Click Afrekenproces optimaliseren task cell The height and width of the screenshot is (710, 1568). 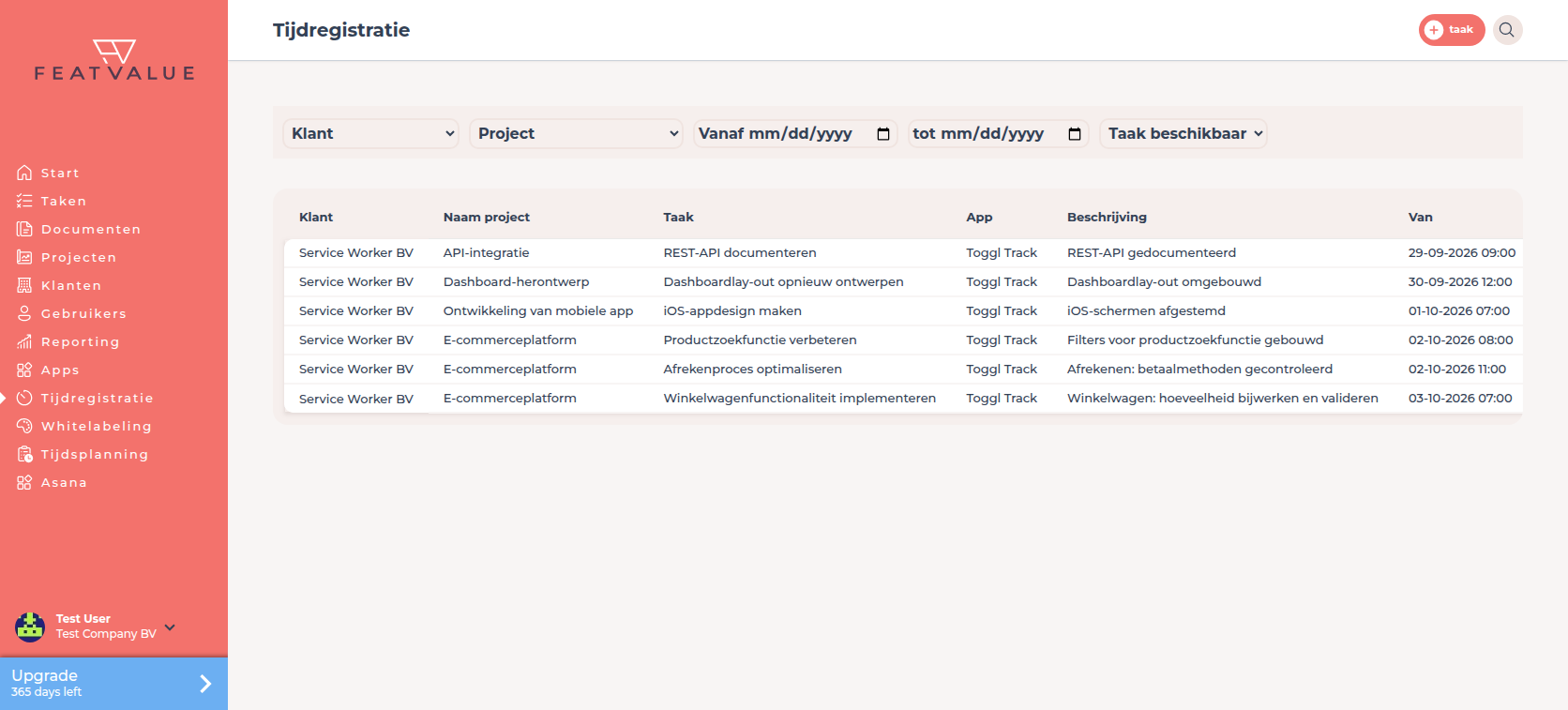(753, 369)
